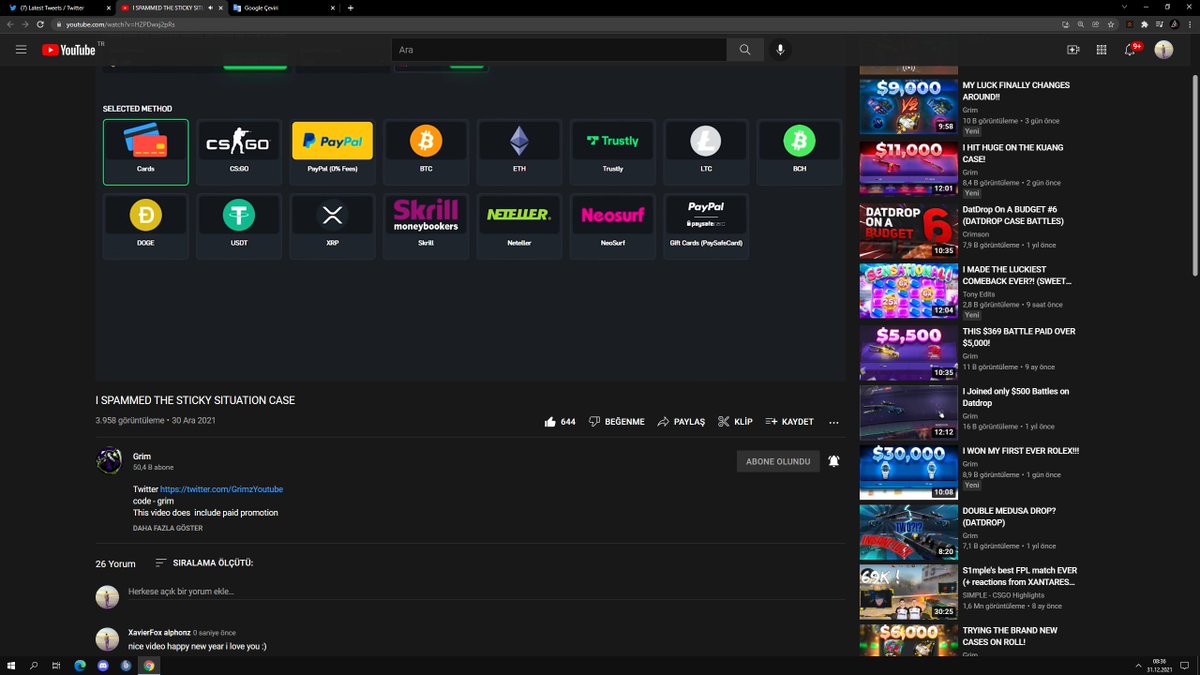Viewport: 1200px width, 675px height.
Task: Open a new Chrome tab with plus
Action: click(x=350, y=7)
